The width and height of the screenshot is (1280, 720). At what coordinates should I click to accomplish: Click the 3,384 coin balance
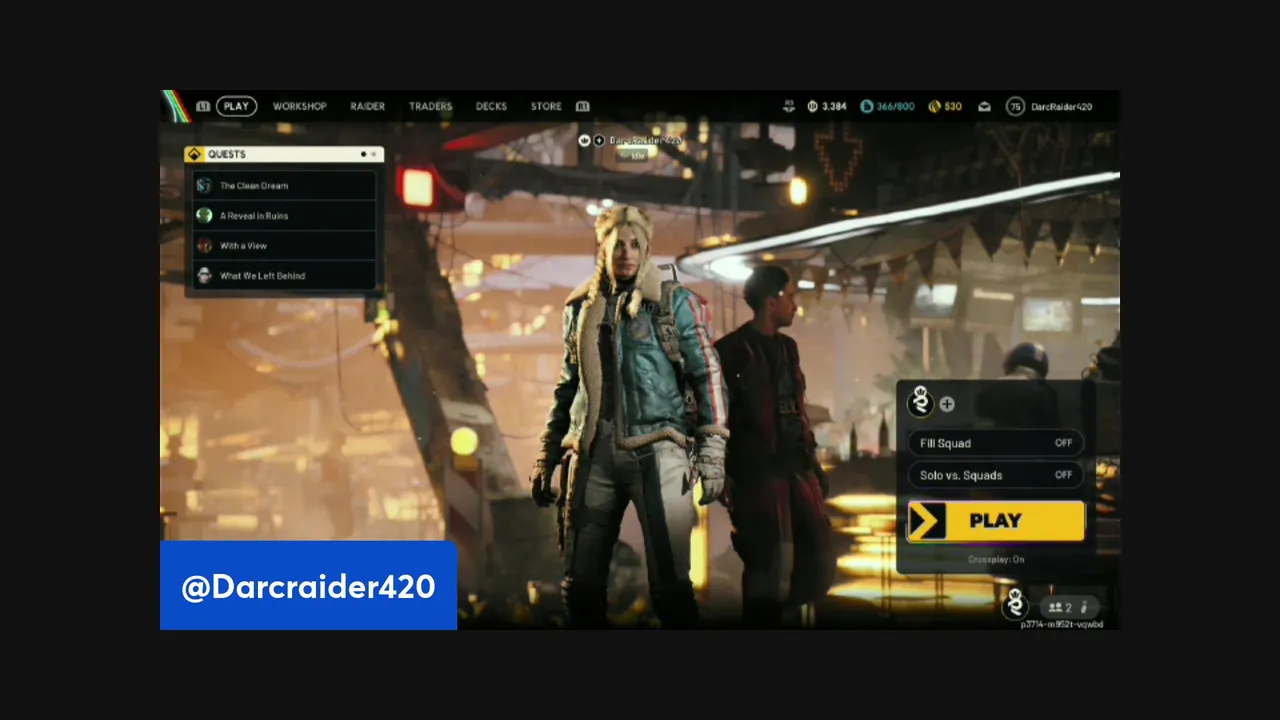[x=834, y=106]
